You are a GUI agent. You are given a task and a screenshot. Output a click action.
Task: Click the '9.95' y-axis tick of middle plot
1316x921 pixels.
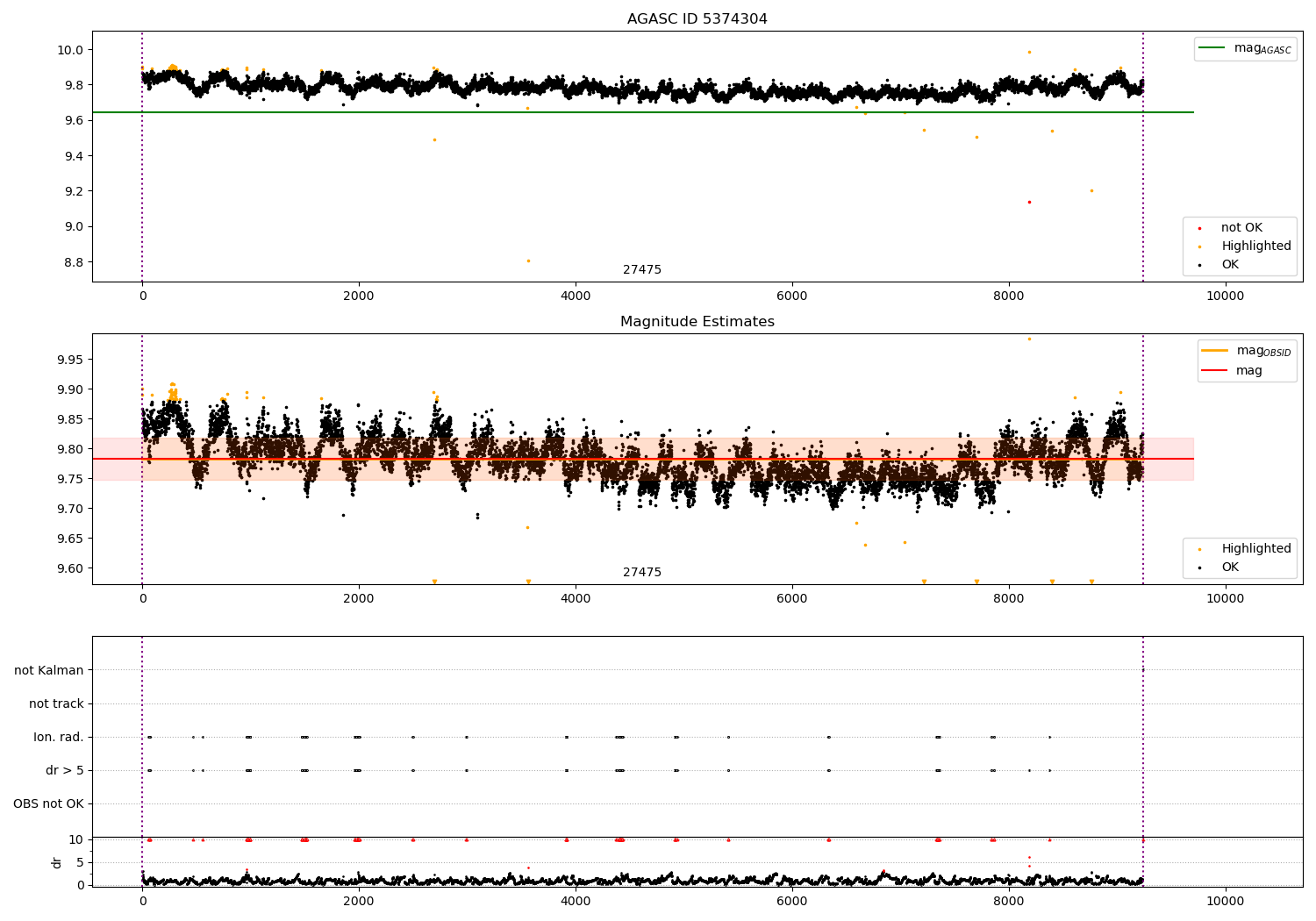(x=70, y=360)
